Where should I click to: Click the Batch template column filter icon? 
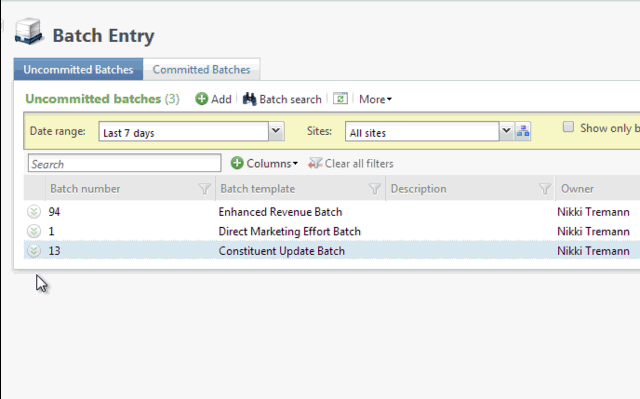(x=374, y=188)
